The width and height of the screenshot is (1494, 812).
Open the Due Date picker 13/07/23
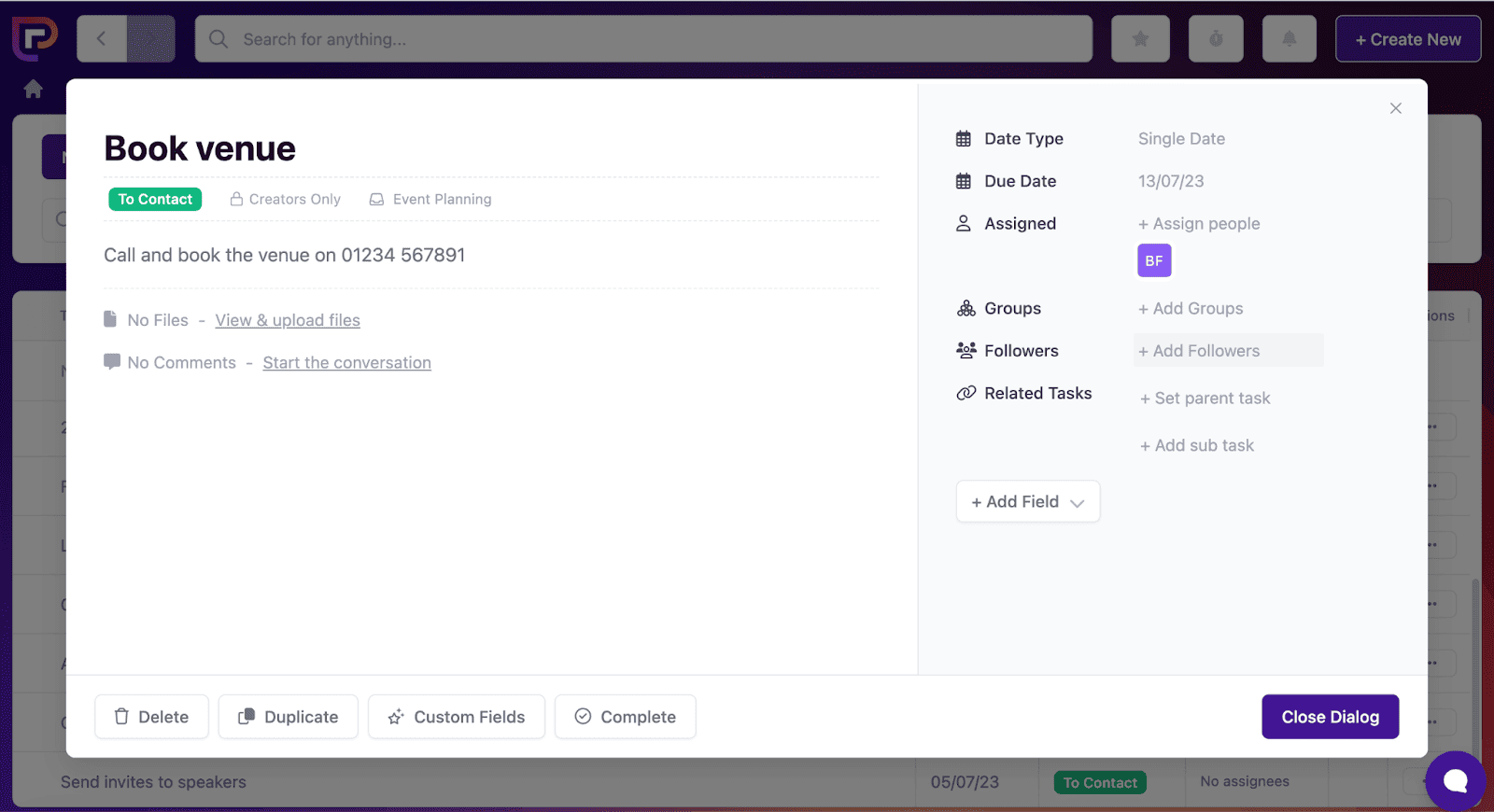coord(1171,181)
